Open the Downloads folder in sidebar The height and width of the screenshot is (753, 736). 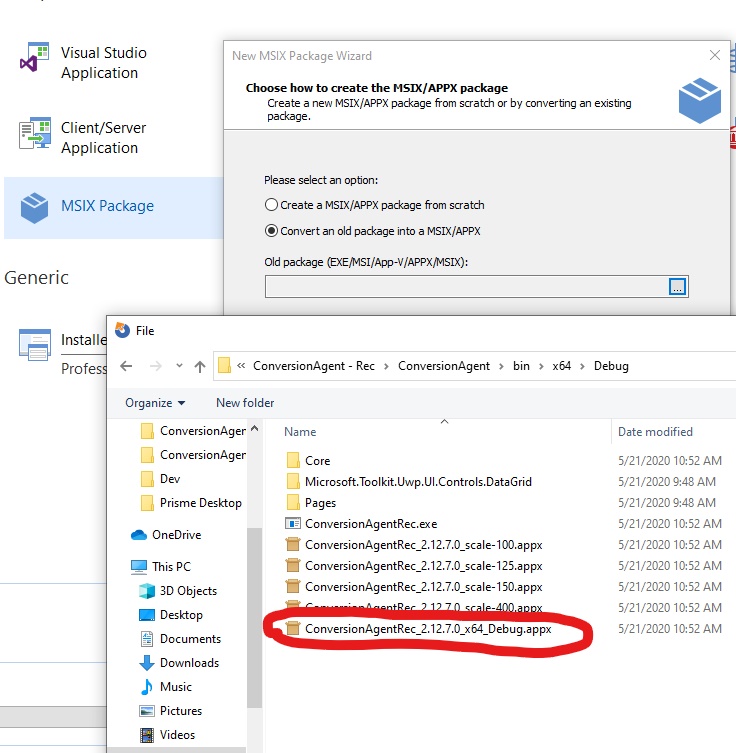[188, 663]
